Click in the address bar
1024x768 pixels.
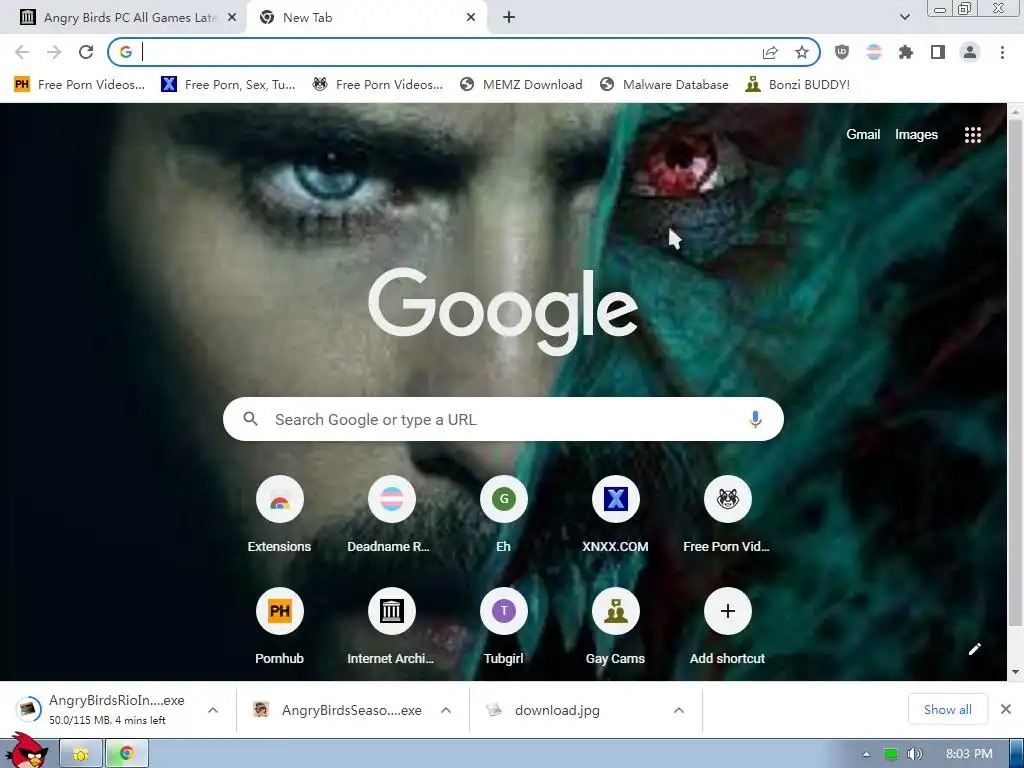[451, 52]
